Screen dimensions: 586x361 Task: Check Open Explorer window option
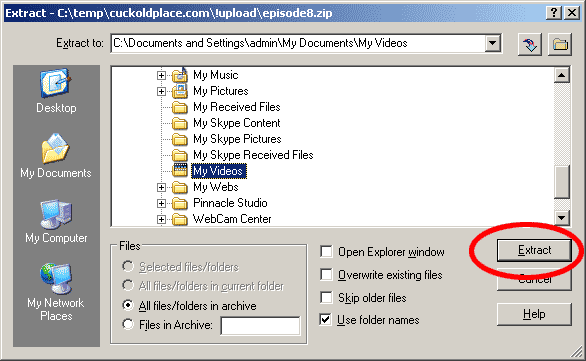(x=326, y=252)
